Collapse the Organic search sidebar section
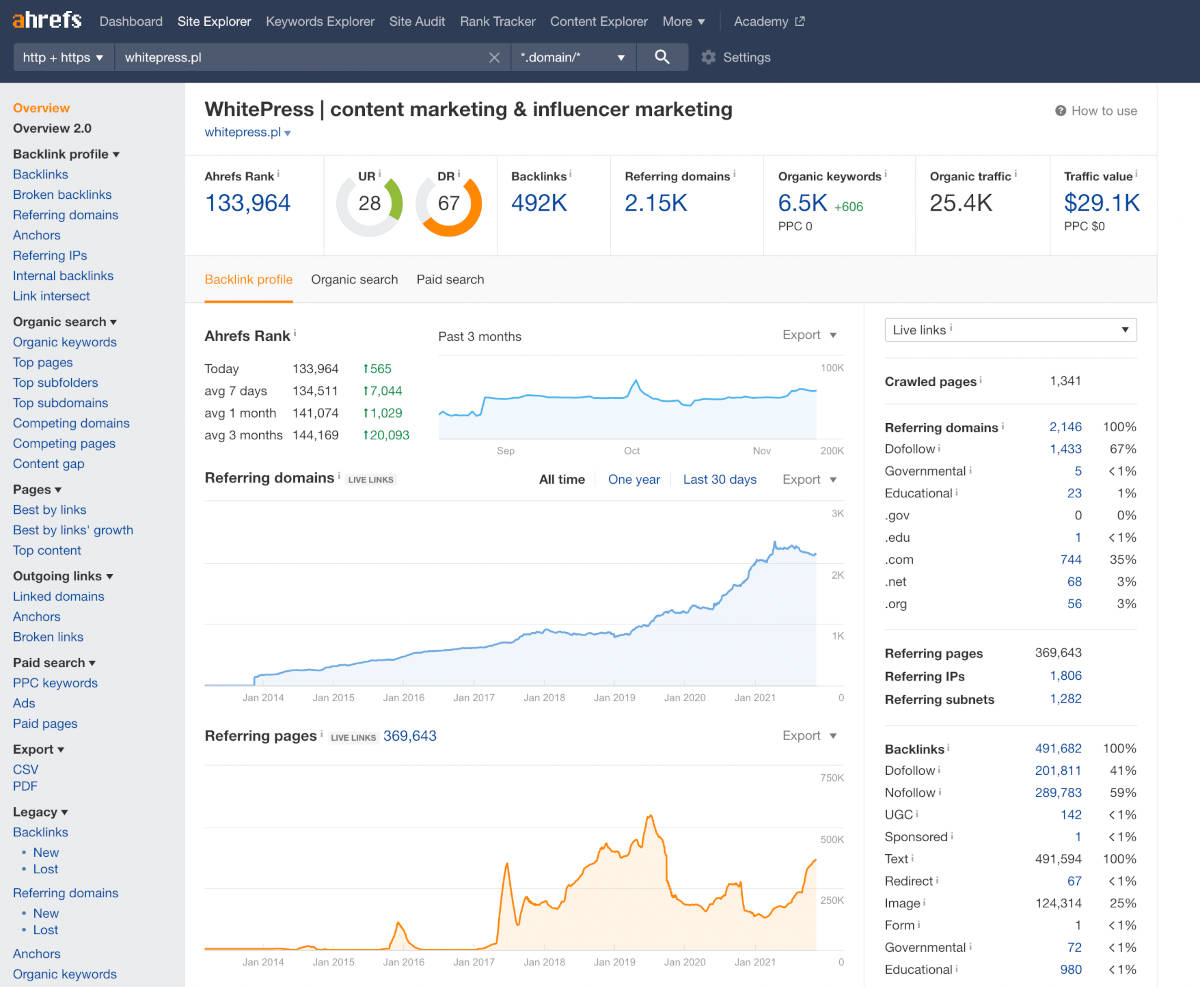The width and height of the screenshot is (1200, 987). pos(65,322)
